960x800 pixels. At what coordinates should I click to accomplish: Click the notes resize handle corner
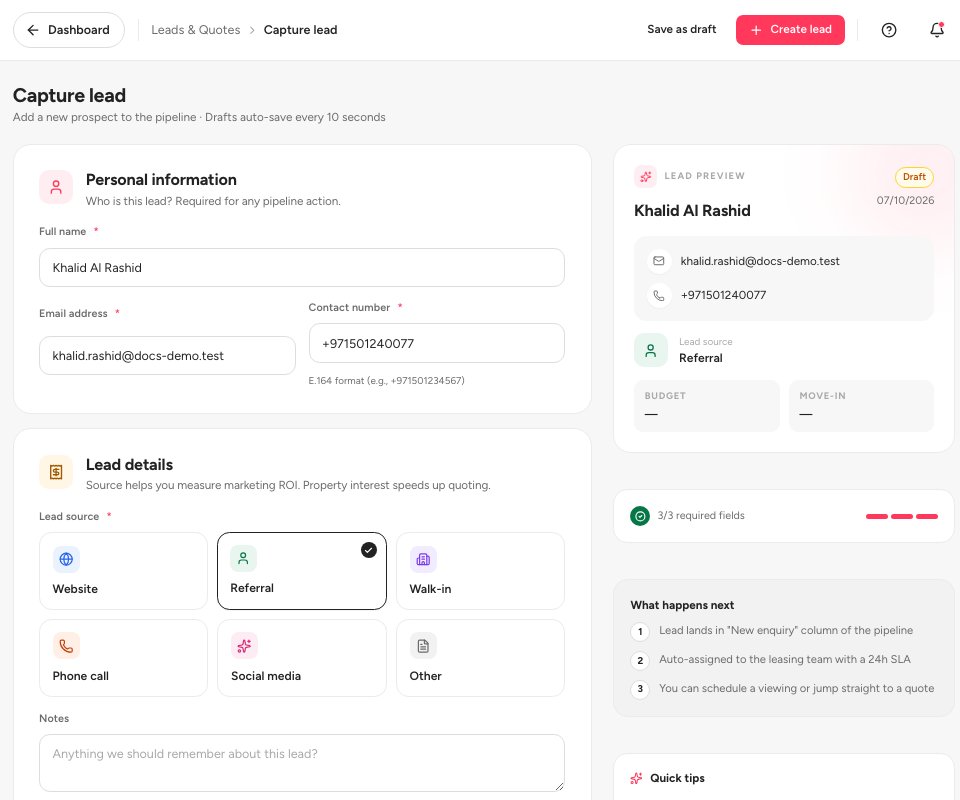558,786
